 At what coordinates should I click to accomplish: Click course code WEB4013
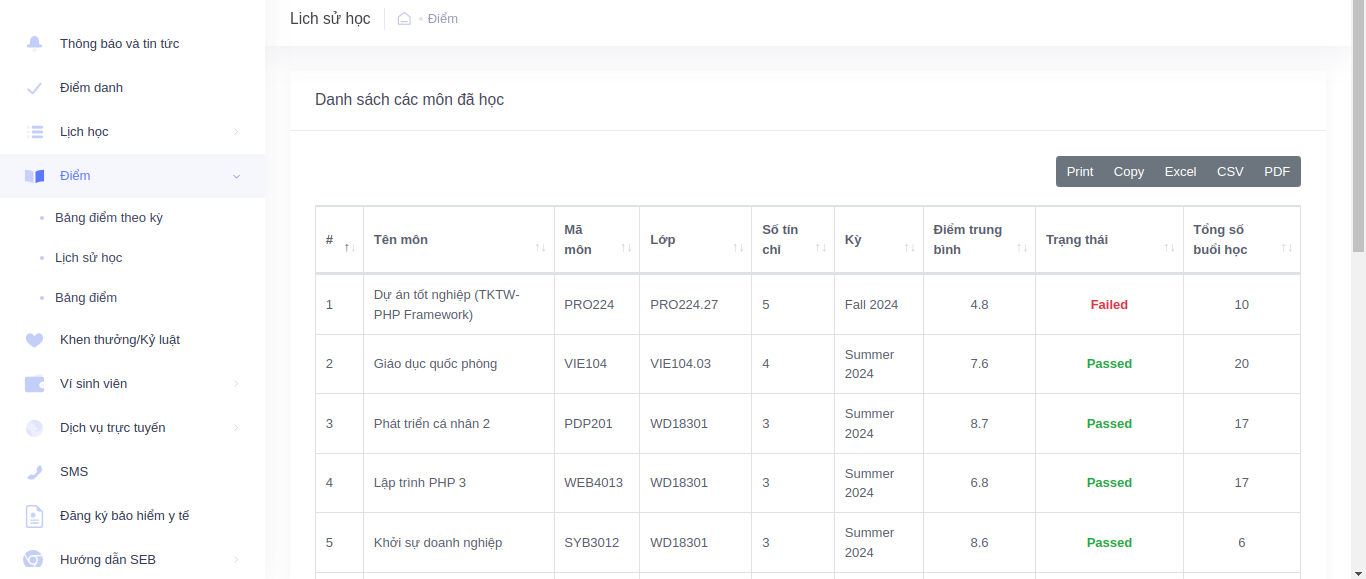tap(594, 483)
